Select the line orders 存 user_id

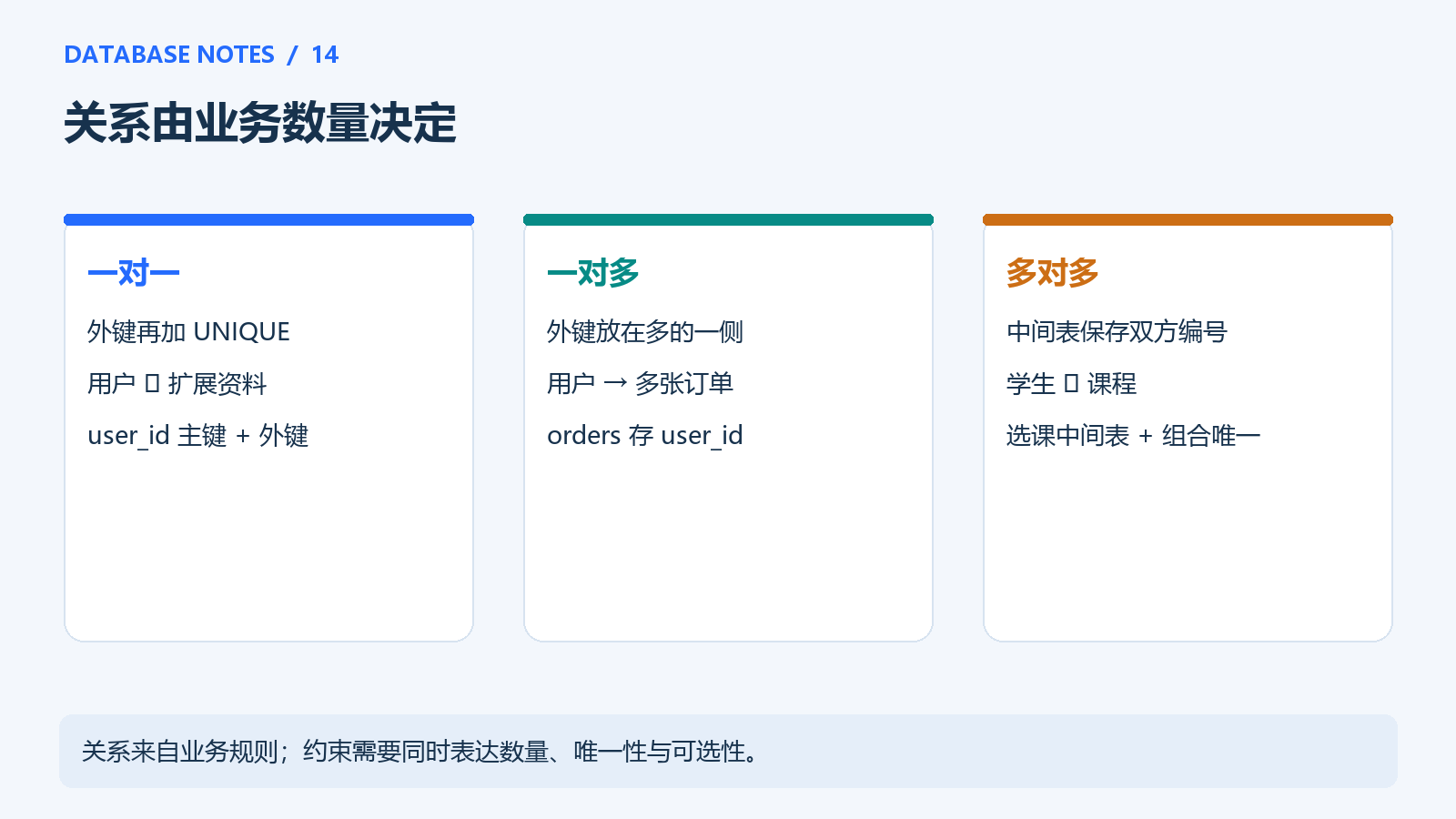click(x=645, y=436)
